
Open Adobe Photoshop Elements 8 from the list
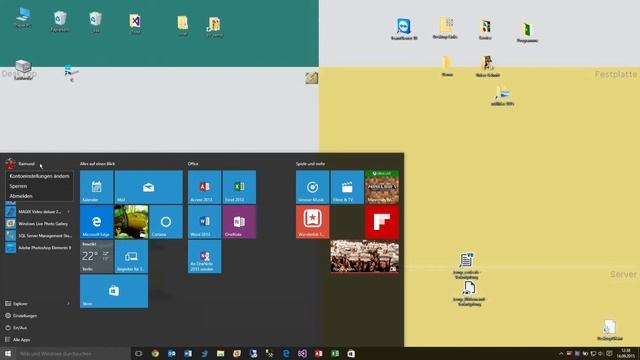tap(39, 247)
